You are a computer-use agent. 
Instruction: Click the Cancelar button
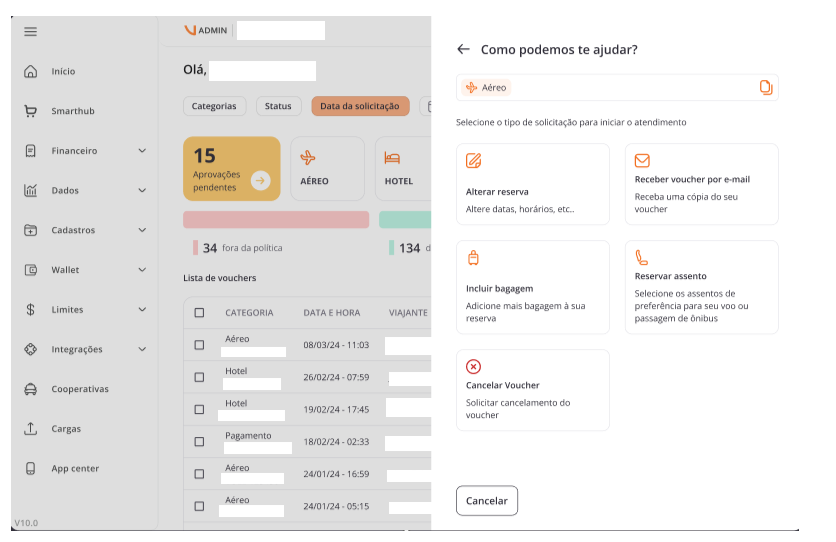tap(487, 500)
